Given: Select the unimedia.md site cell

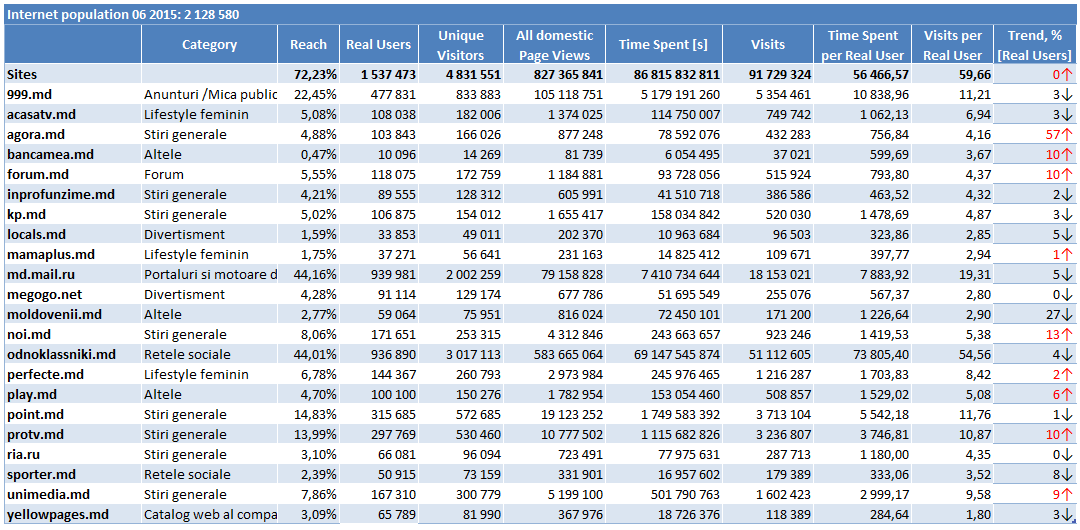Looking at the screenshot, I should (72, 494).
